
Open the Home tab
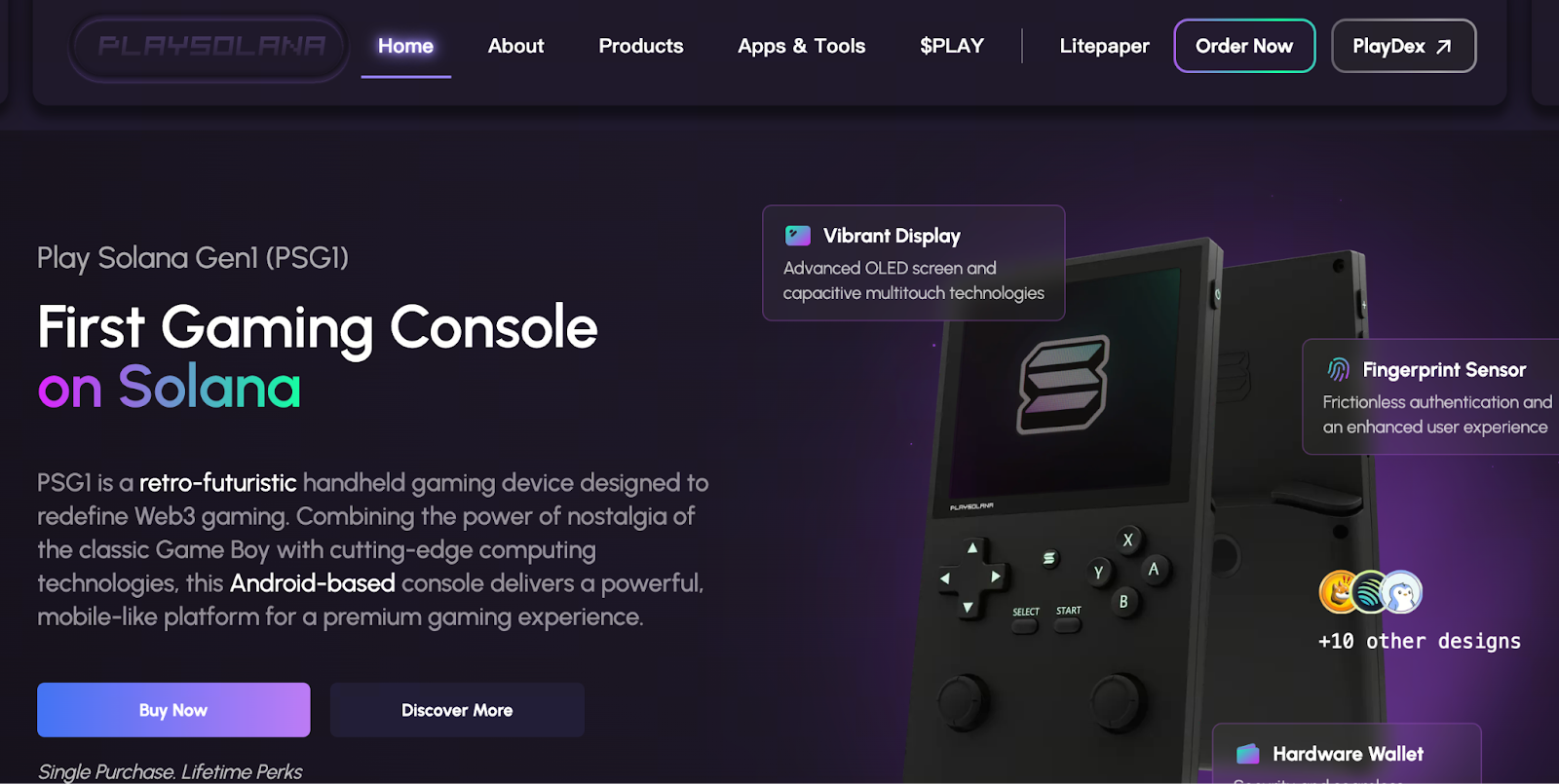pos(405,46)
